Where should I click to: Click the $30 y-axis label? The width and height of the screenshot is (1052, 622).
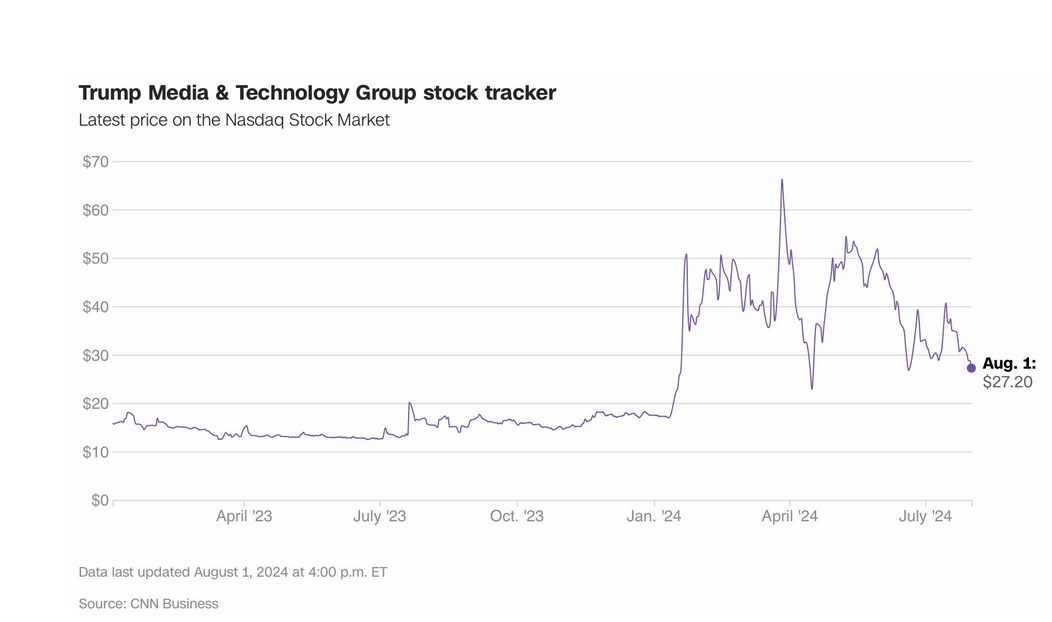coord(95,355)
